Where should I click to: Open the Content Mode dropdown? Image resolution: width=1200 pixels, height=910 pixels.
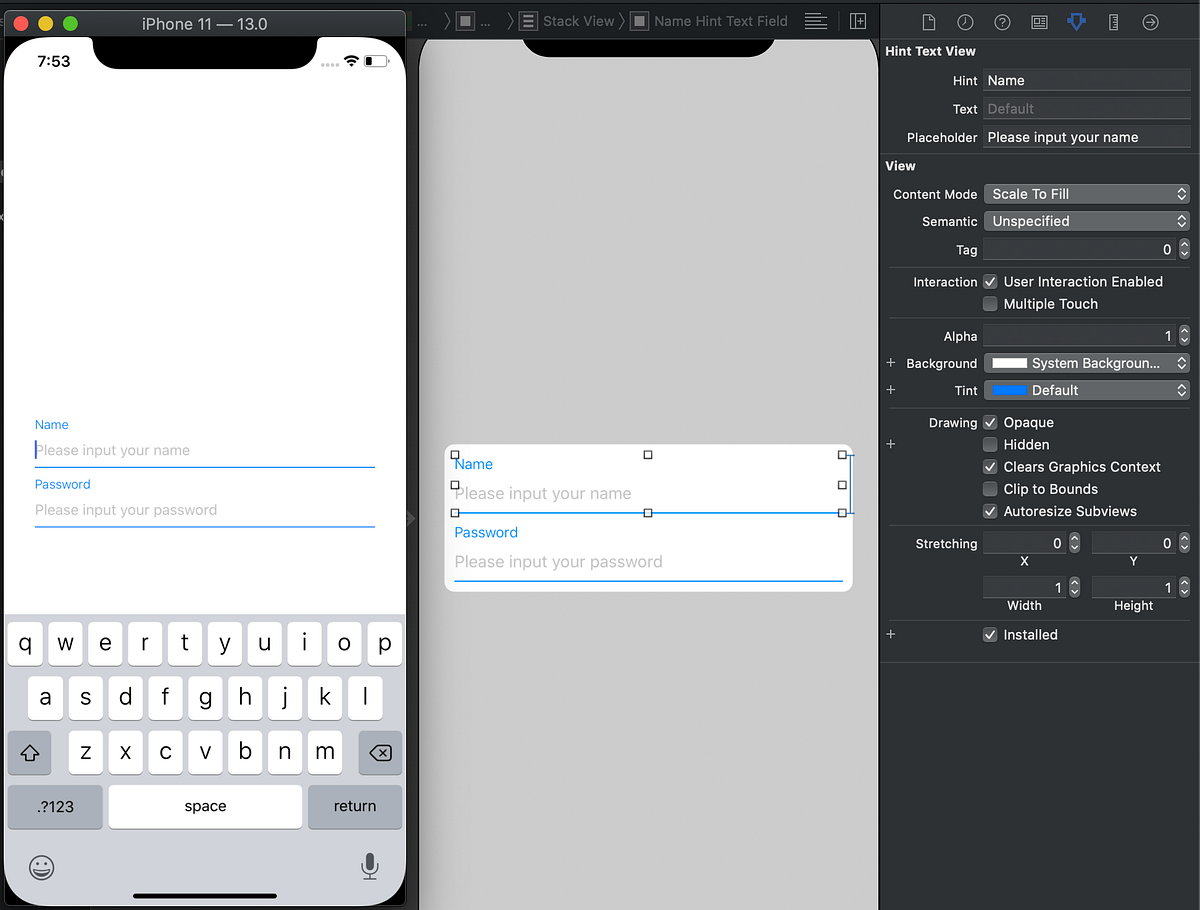(1086, 194)
